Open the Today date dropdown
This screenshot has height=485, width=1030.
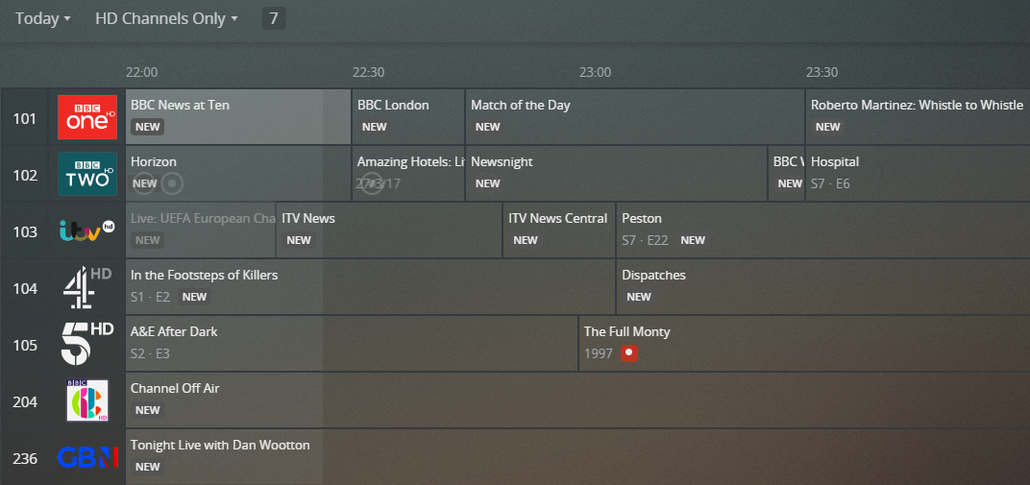point(43,18)
